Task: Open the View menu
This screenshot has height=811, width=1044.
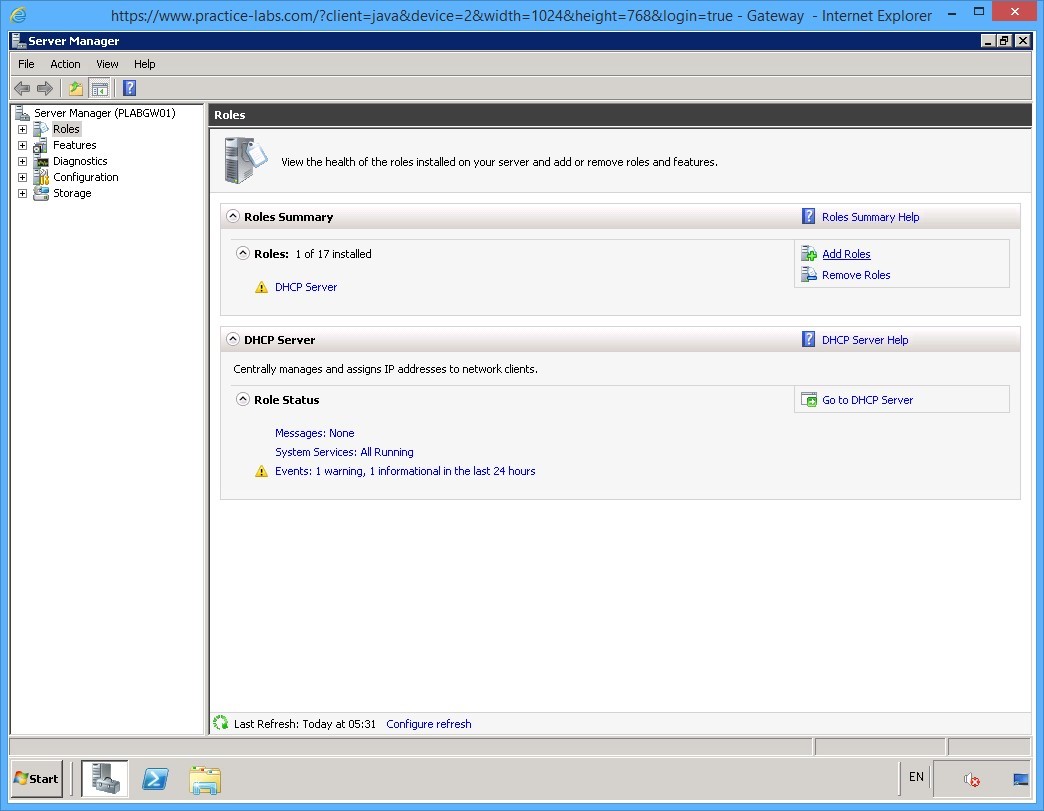Action: [x=106, y=63]
